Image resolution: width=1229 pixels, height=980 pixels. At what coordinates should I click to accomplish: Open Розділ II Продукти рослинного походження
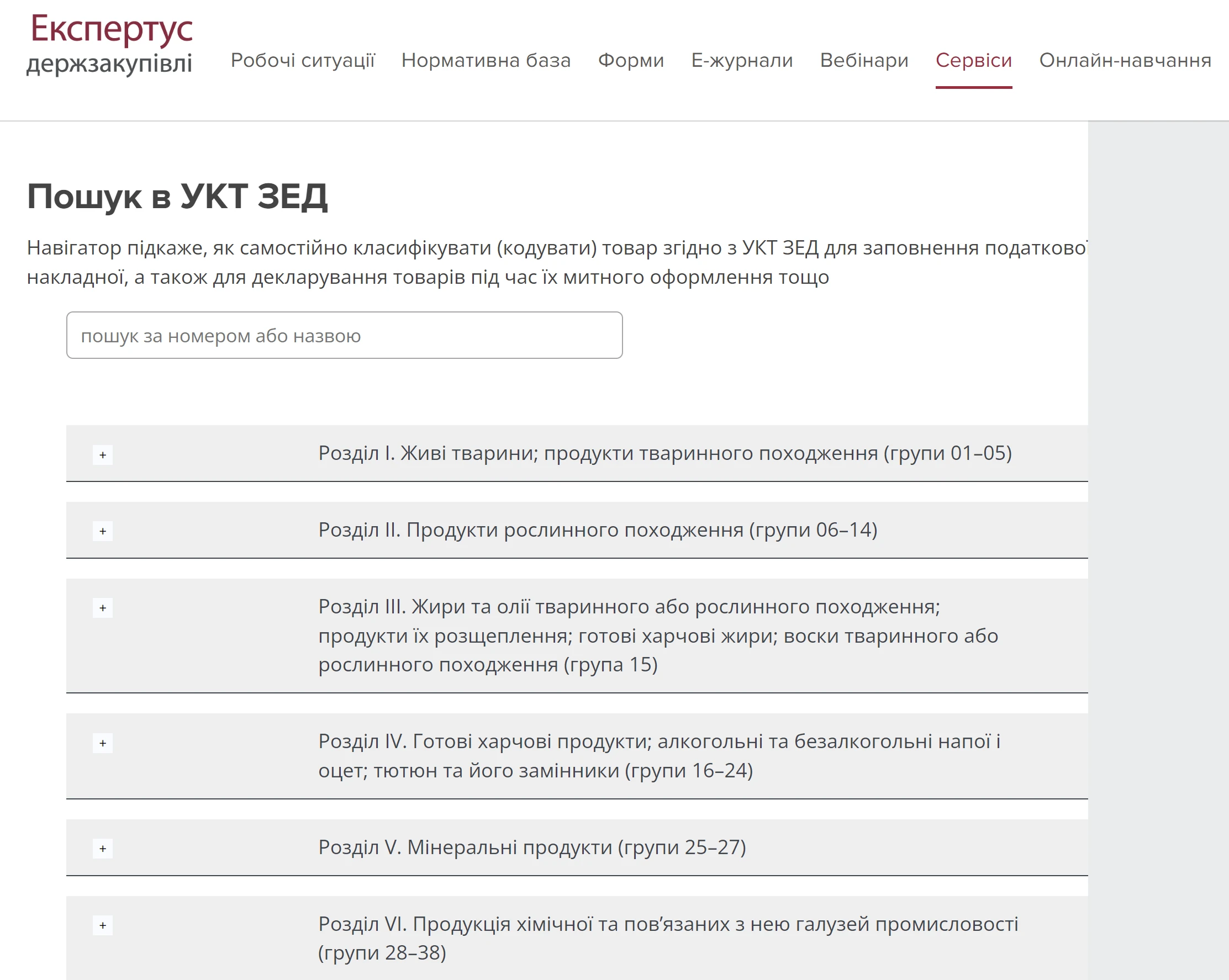click(x=598, y=530)
